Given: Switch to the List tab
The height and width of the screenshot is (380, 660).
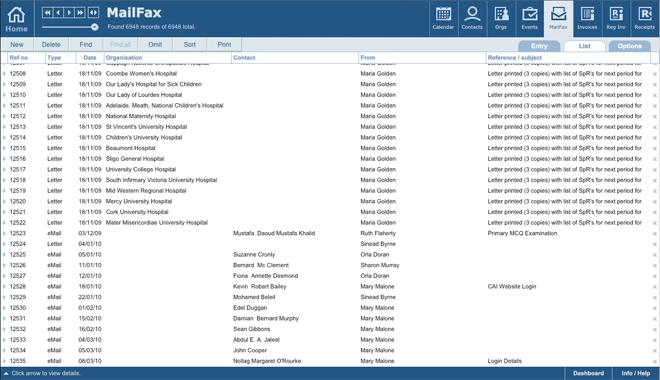Looking at the screenshot, I should (x=584, y=46).
